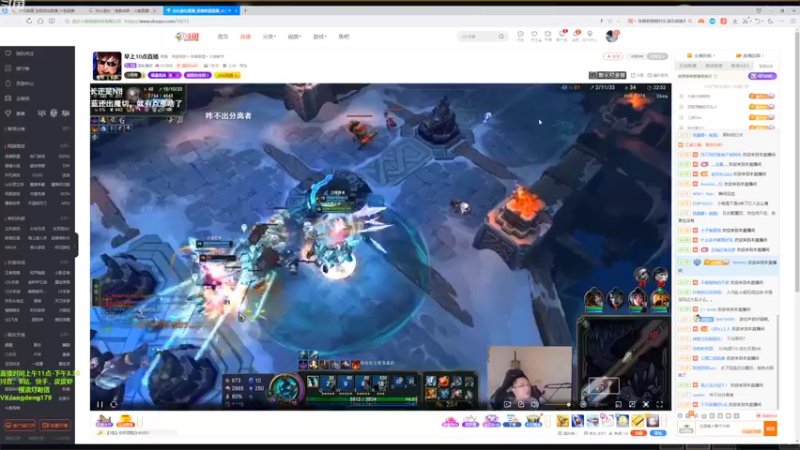Go to browser home page icon

tap(40, 21)
